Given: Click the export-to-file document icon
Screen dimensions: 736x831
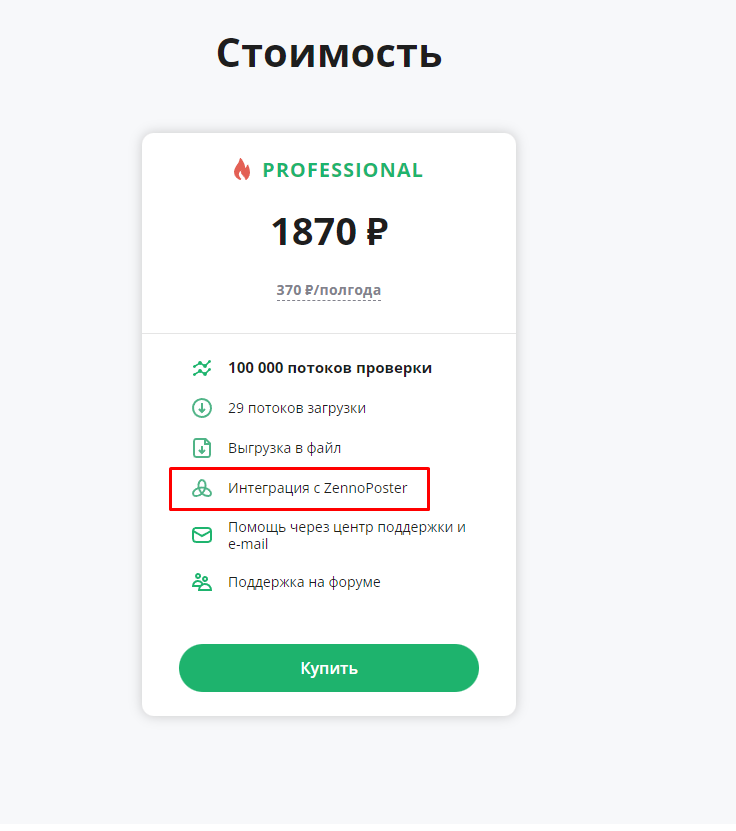Looking at the screenshot, I should click(x=202, y=448).
